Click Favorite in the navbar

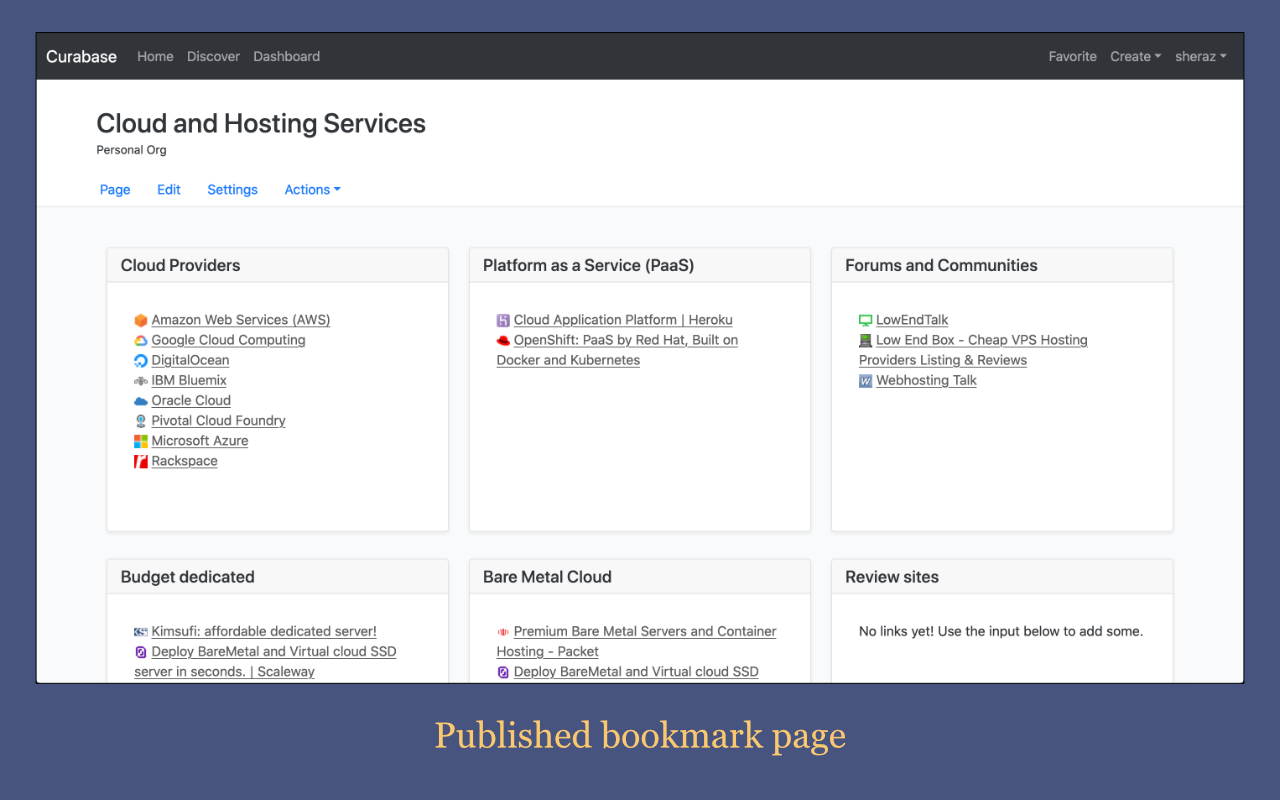(x=1072, y=57)
